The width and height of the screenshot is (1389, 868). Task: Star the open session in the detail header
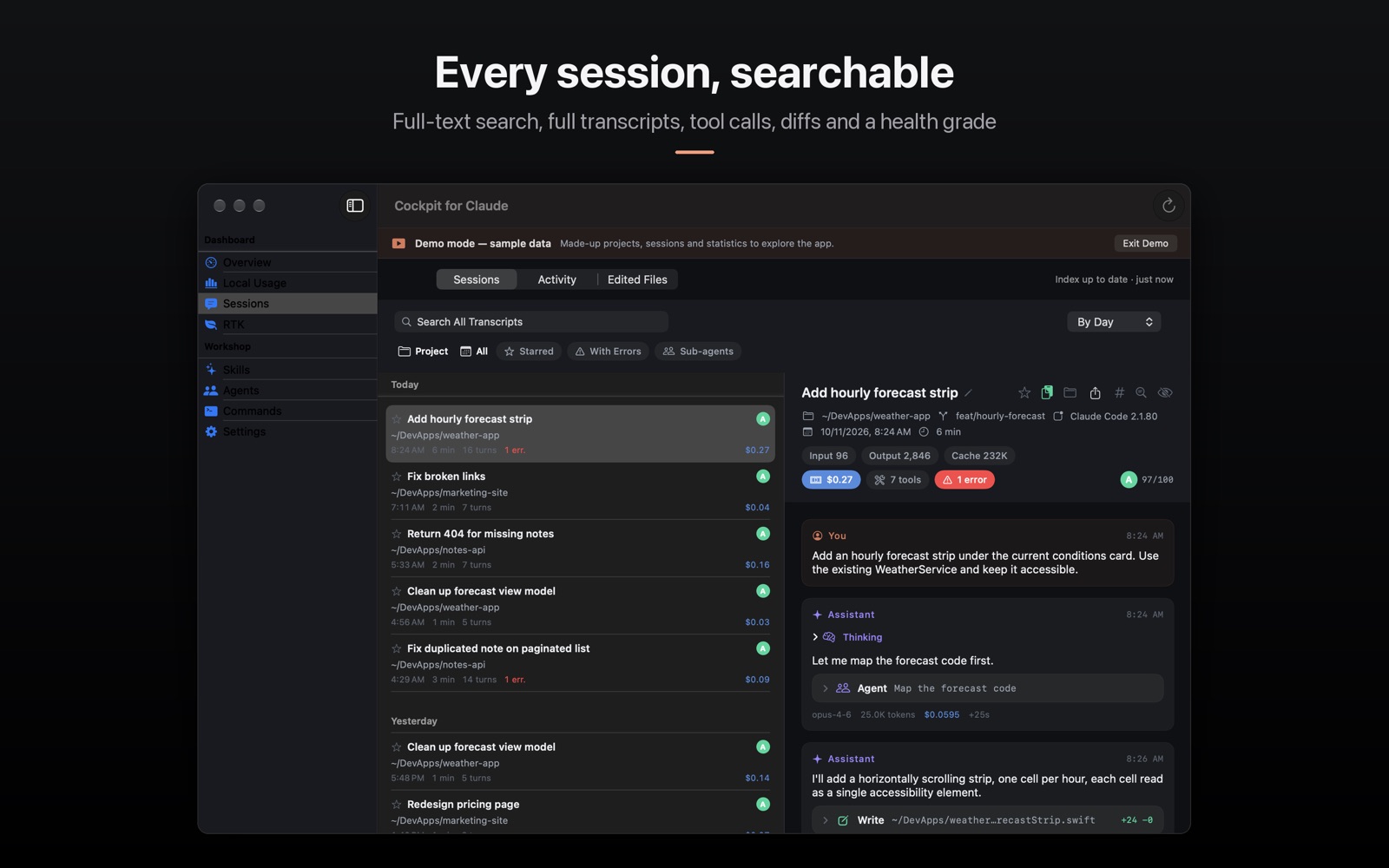tap(1024, 392)
